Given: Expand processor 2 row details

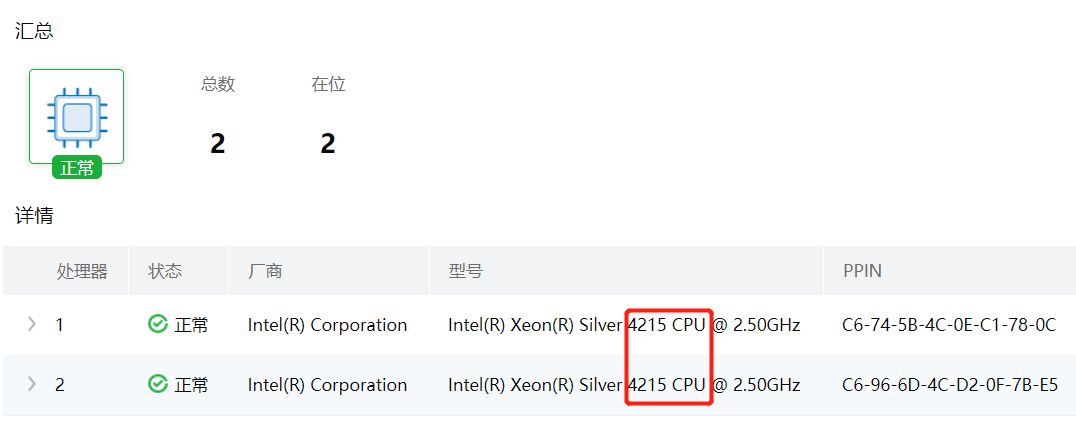Looking at the screenshot, I should tap(31, 384).
